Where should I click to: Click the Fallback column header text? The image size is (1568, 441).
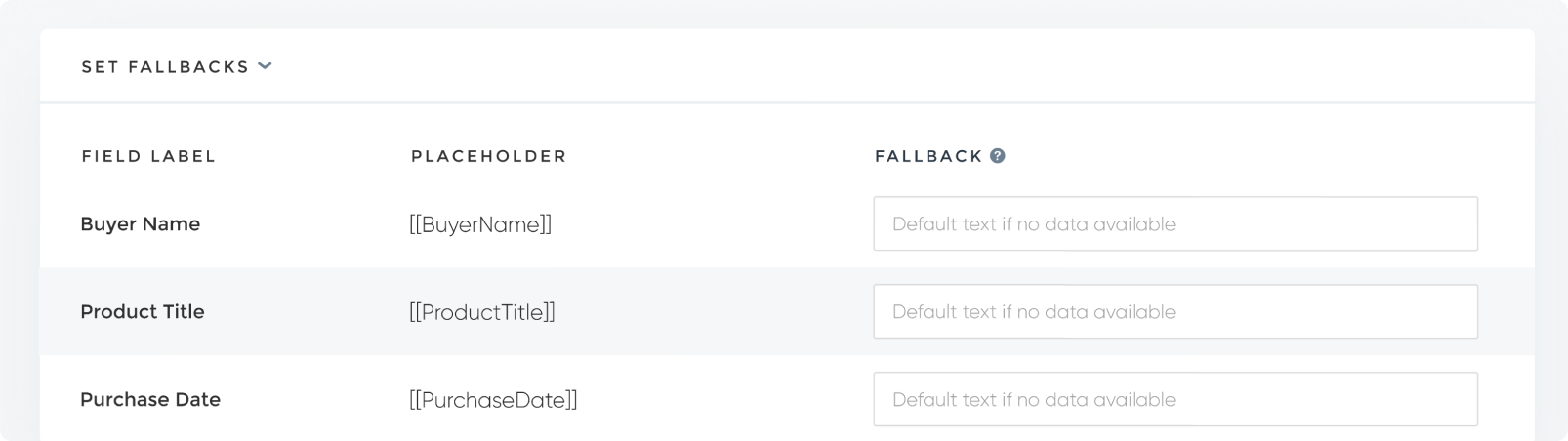pyautogui.click(x=928, y=156)
